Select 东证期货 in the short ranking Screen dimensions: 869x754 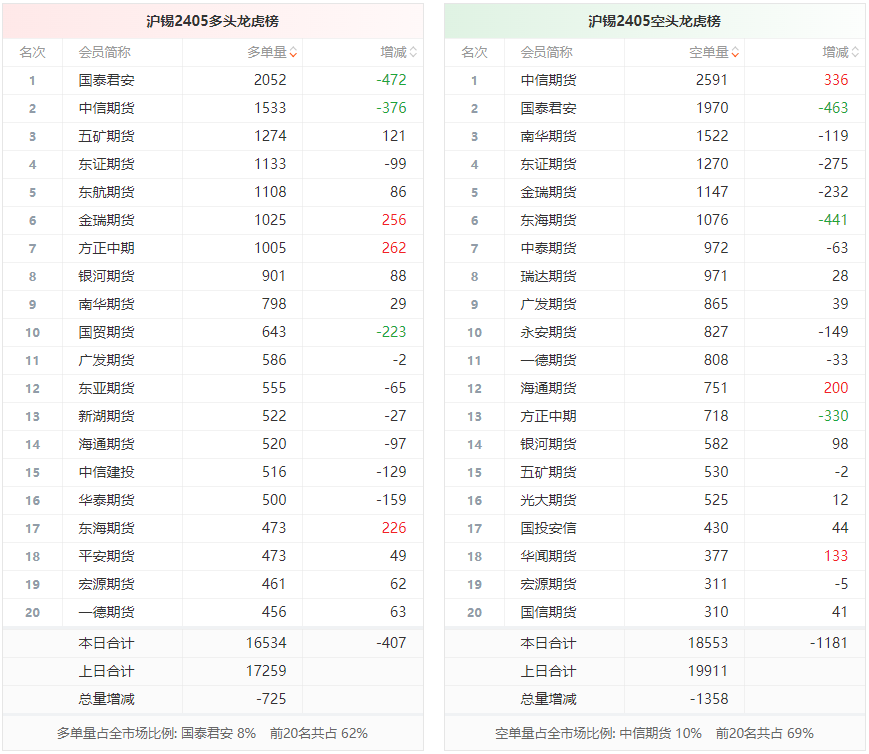pyautogui.click(x=548, y=164)
